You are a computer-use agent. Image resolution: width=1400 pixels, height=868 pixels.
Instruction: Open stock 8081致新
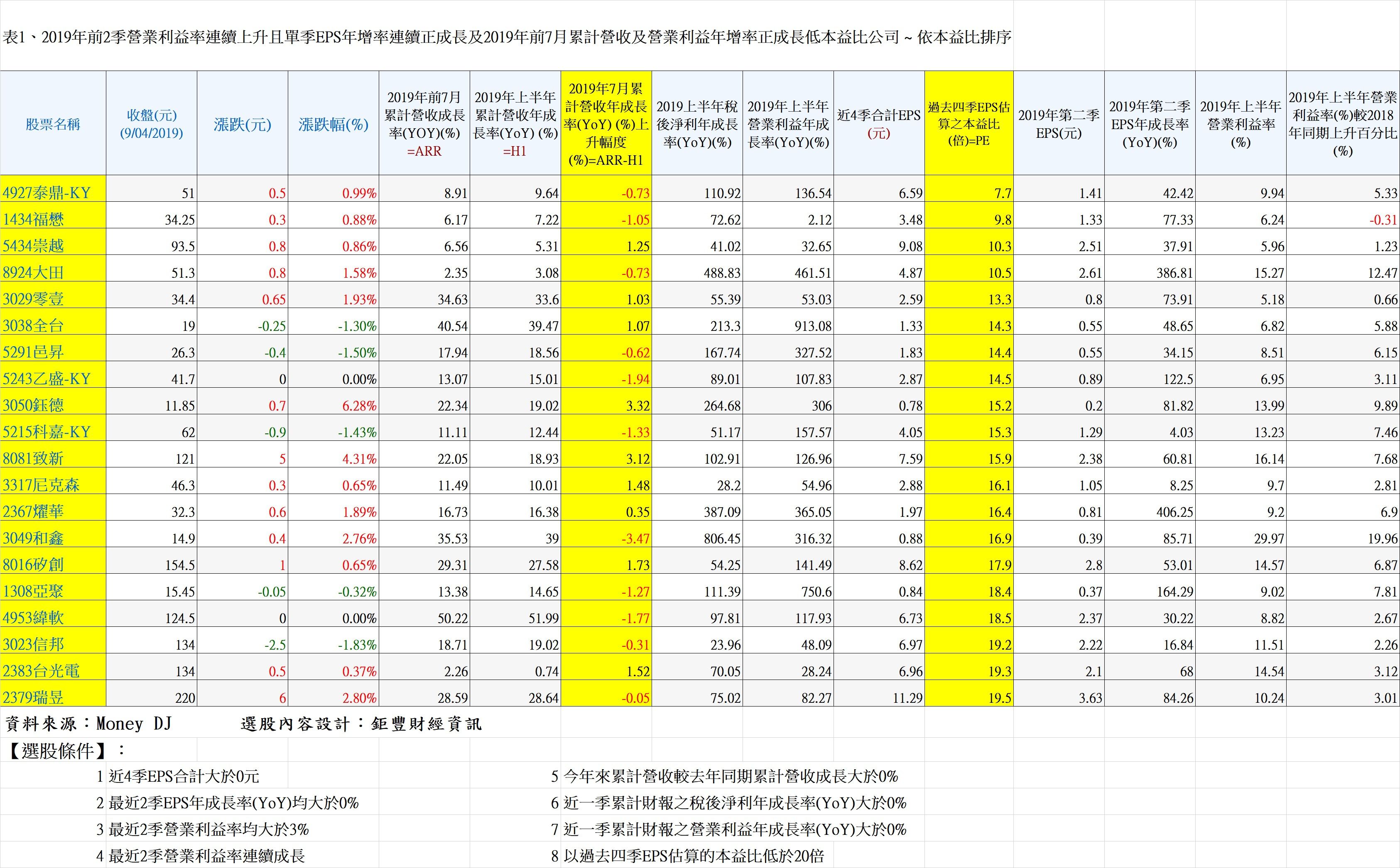[x=51, y=458]
